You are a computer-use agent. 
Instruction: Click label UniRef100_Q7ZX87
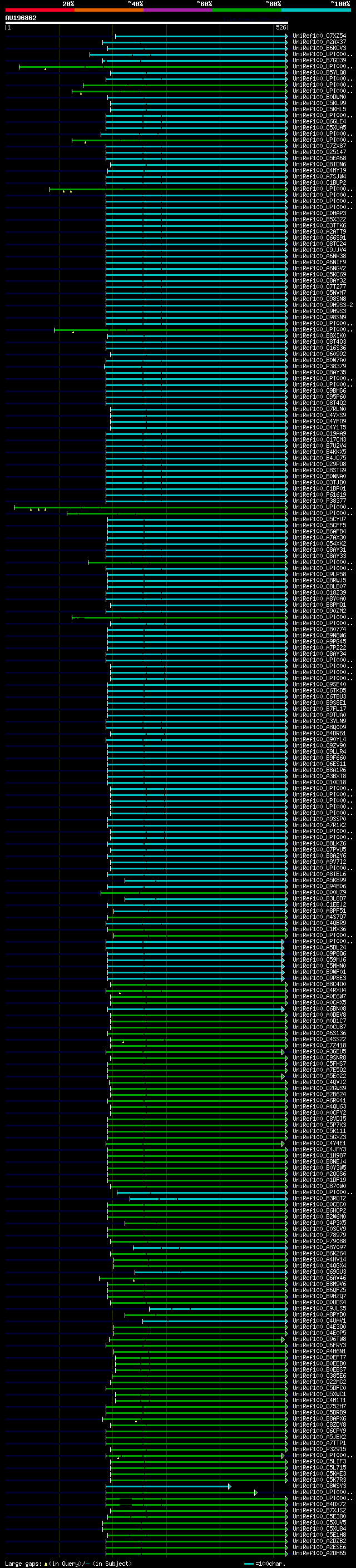coord(319,146)
